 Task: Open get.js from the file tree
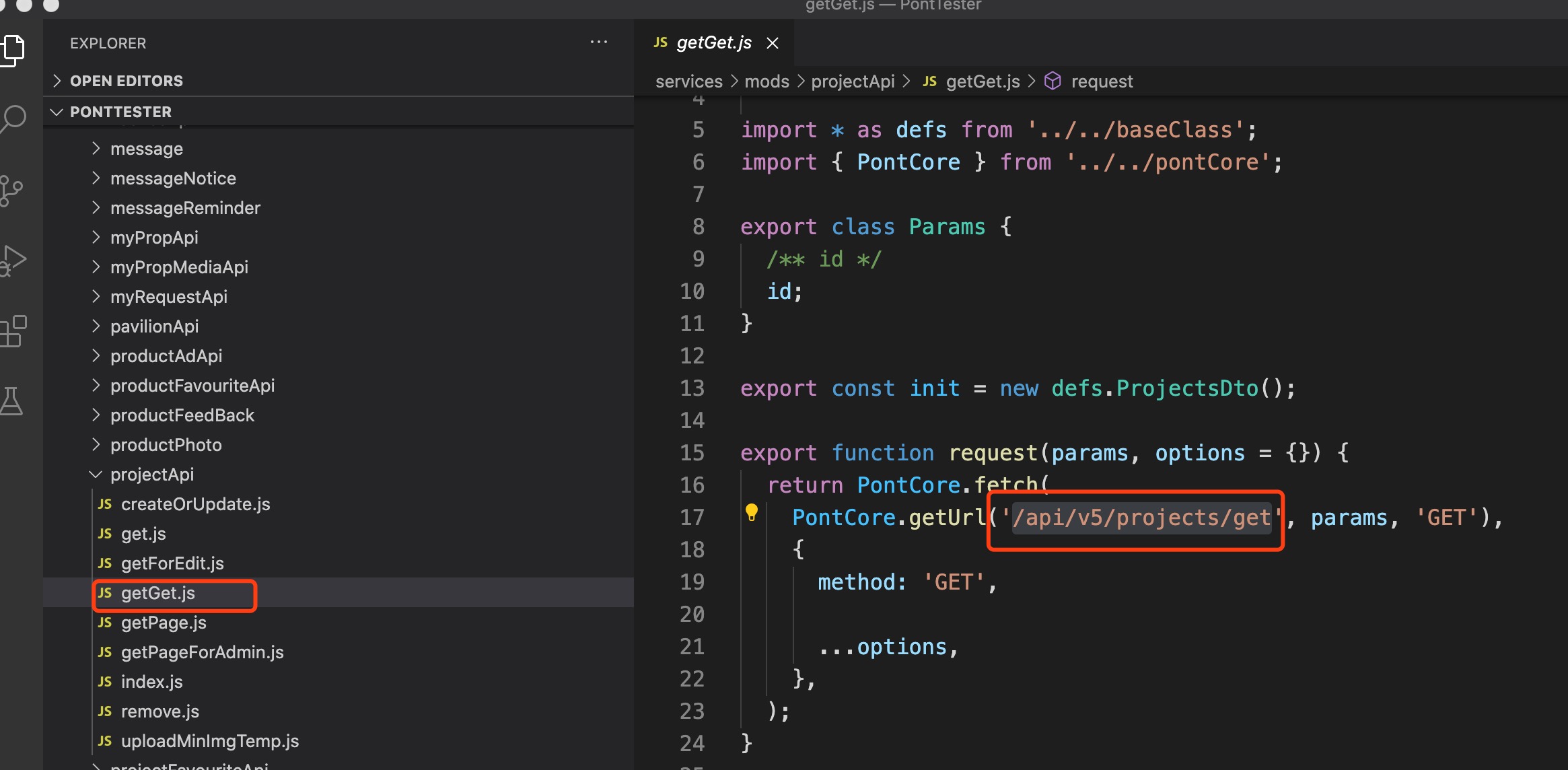click(143, 534)
